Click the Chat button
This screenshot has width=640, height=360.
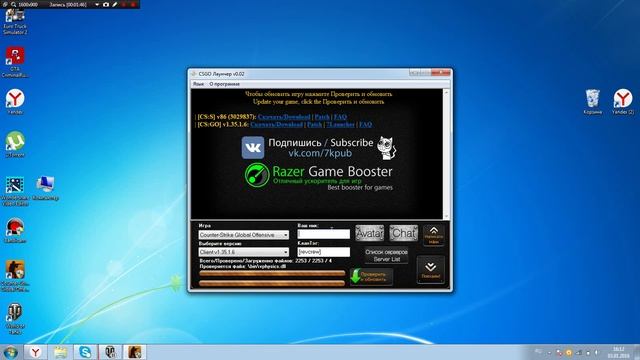(403, 233)
